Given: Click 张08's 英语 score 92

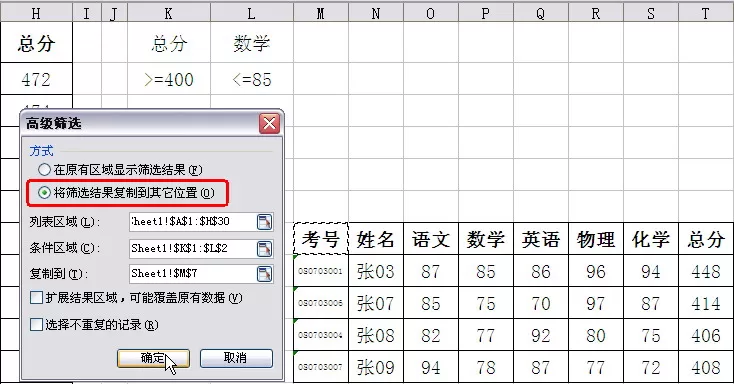Looking at the screenshot, I should click(541, 335).
